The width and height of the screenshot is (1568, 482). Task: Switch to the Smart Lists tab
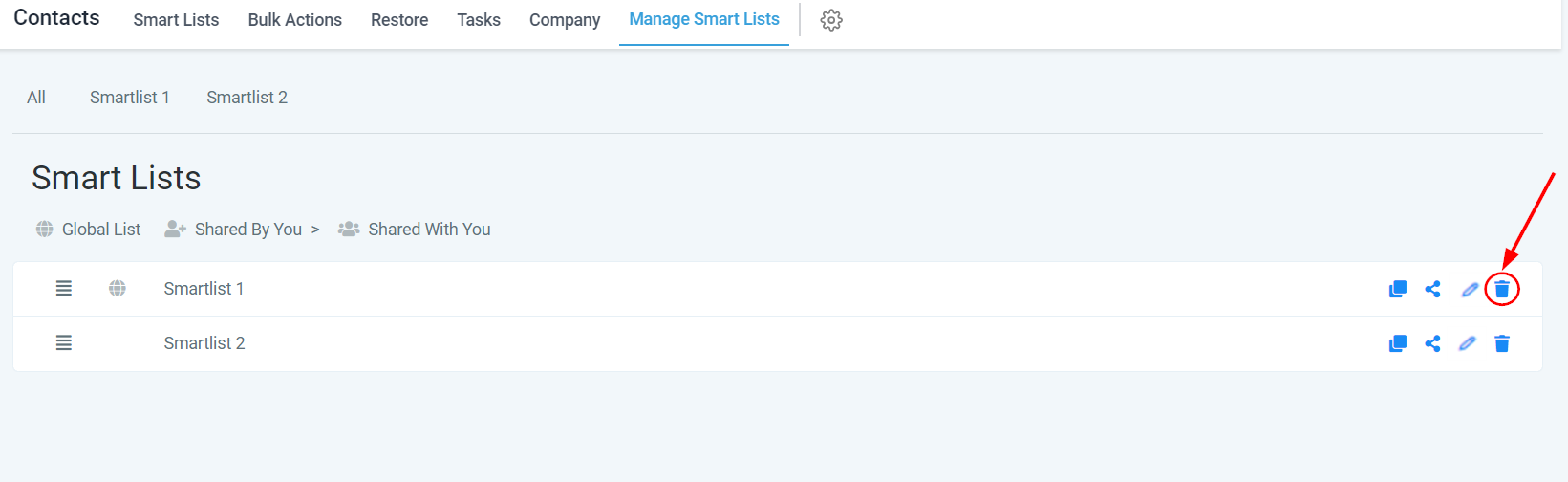(176, 20)
